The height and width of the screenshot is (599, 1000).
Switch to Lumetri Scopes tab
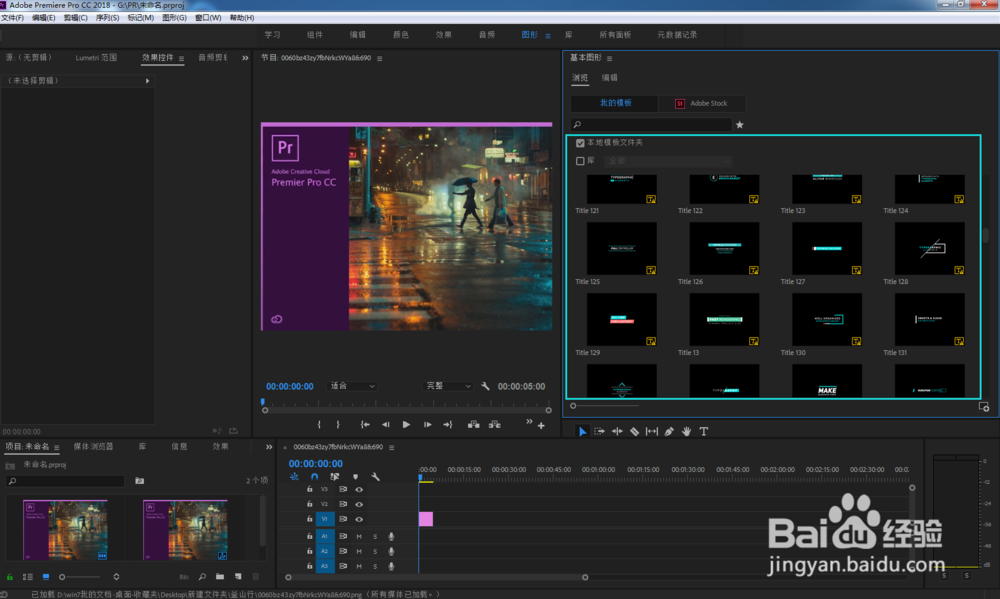click(96, 57)
